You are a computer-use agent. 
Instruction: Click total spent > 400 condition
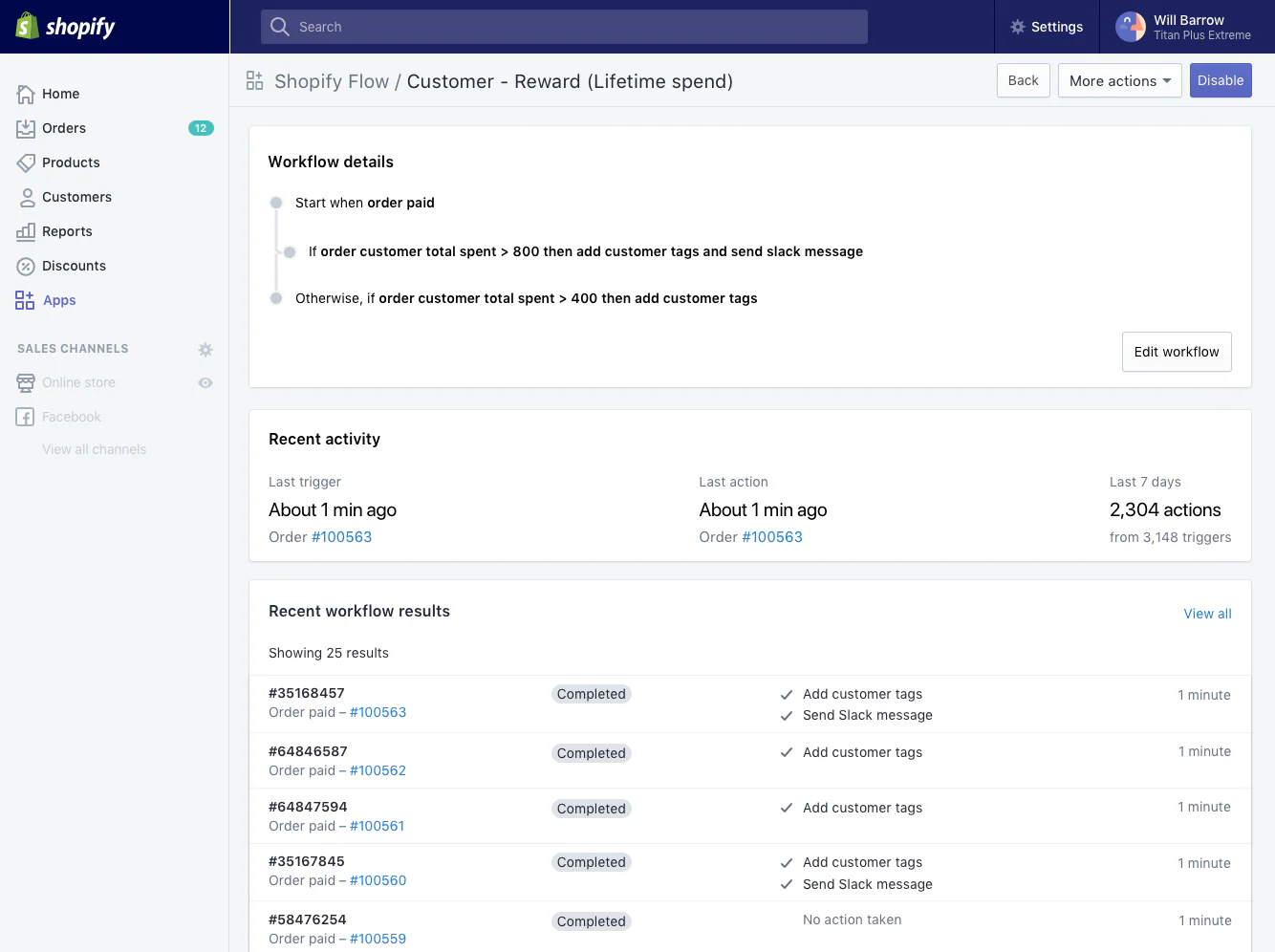(x=527, y=298)
